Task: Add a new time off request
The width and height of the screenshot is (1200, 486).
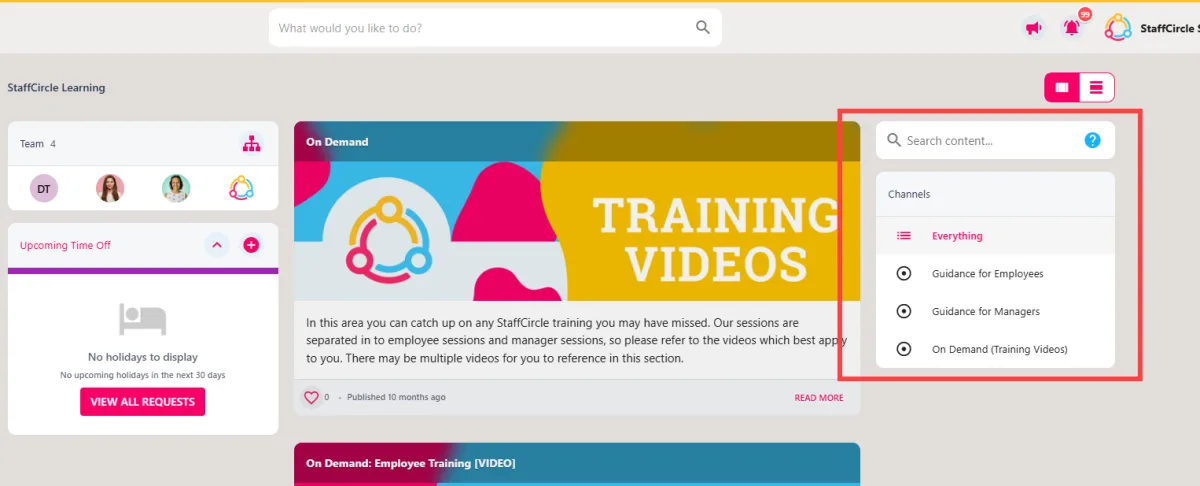Action: pyautogui.click(x=251, y=245)
